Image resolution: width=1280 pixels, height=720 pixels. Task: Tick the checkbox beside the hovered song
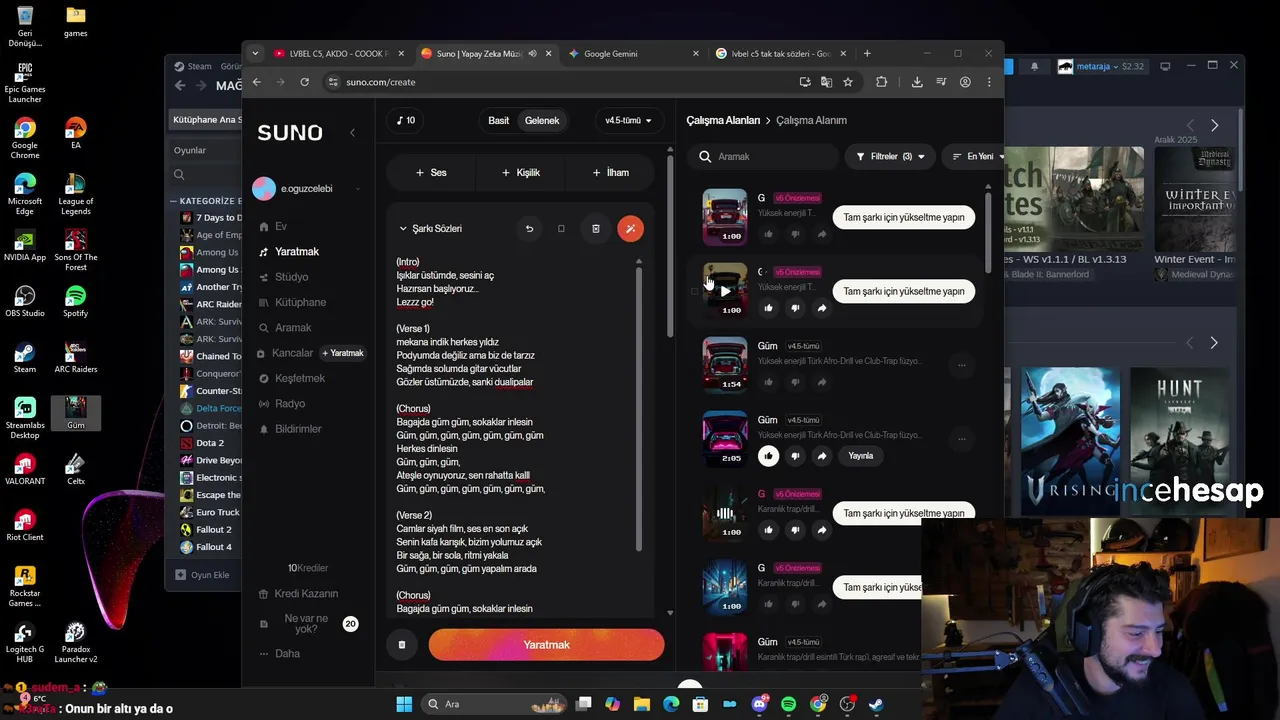click(x=694, y=291)
